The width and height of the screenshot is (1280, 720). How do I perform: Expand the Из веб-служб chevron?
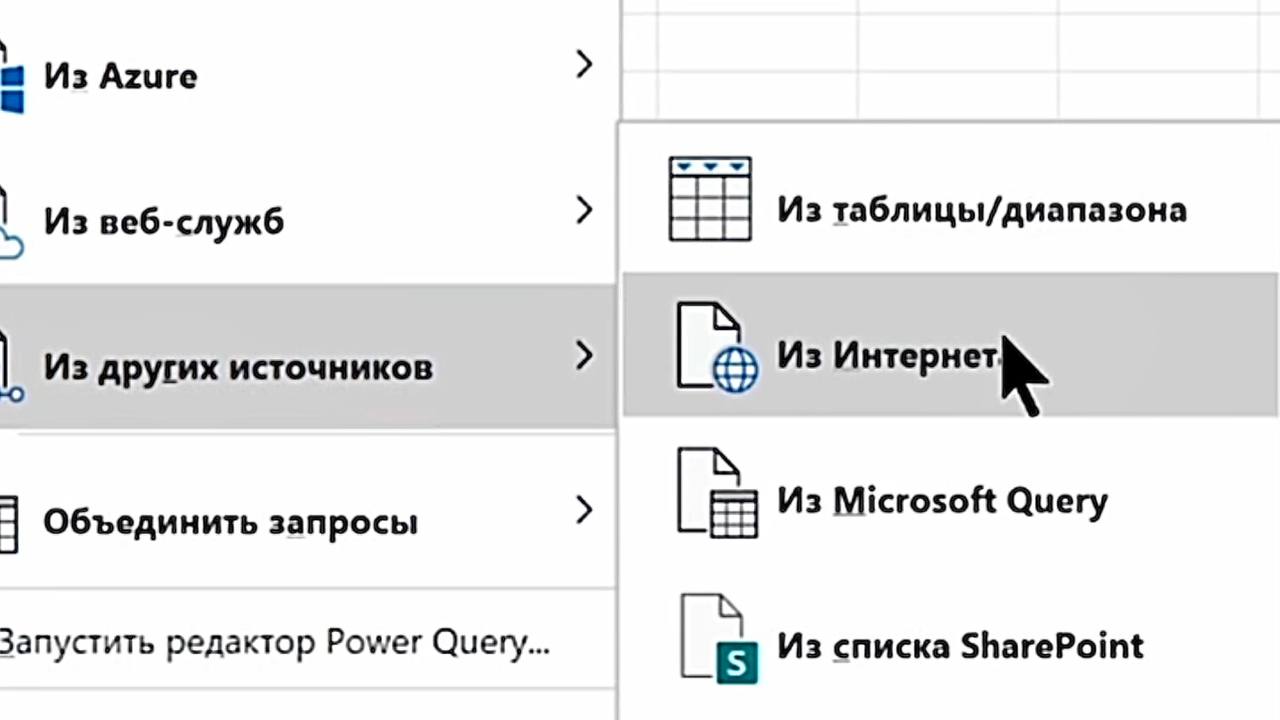584,210
